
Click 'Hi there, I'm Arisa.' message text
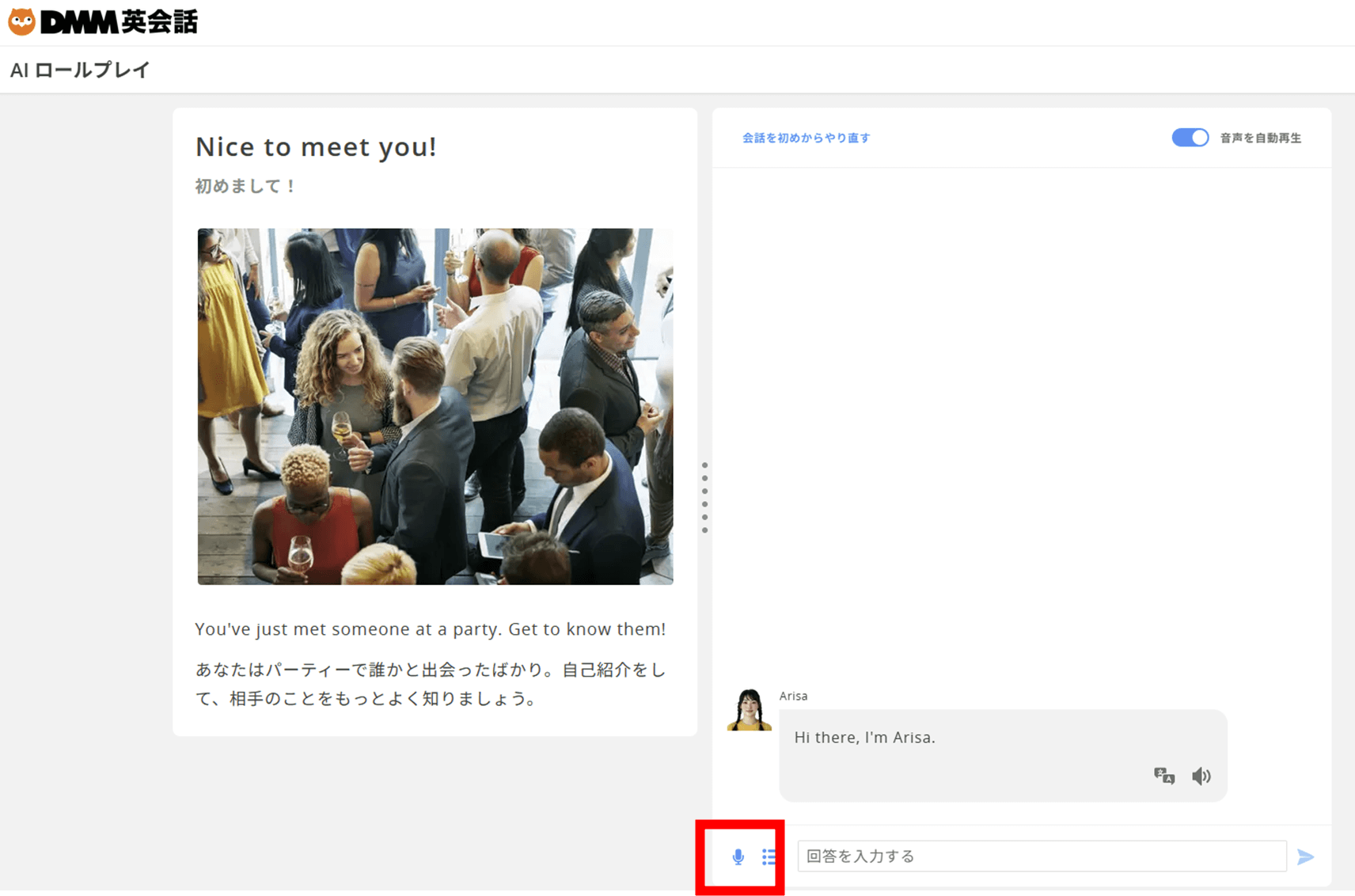(864, 737)
